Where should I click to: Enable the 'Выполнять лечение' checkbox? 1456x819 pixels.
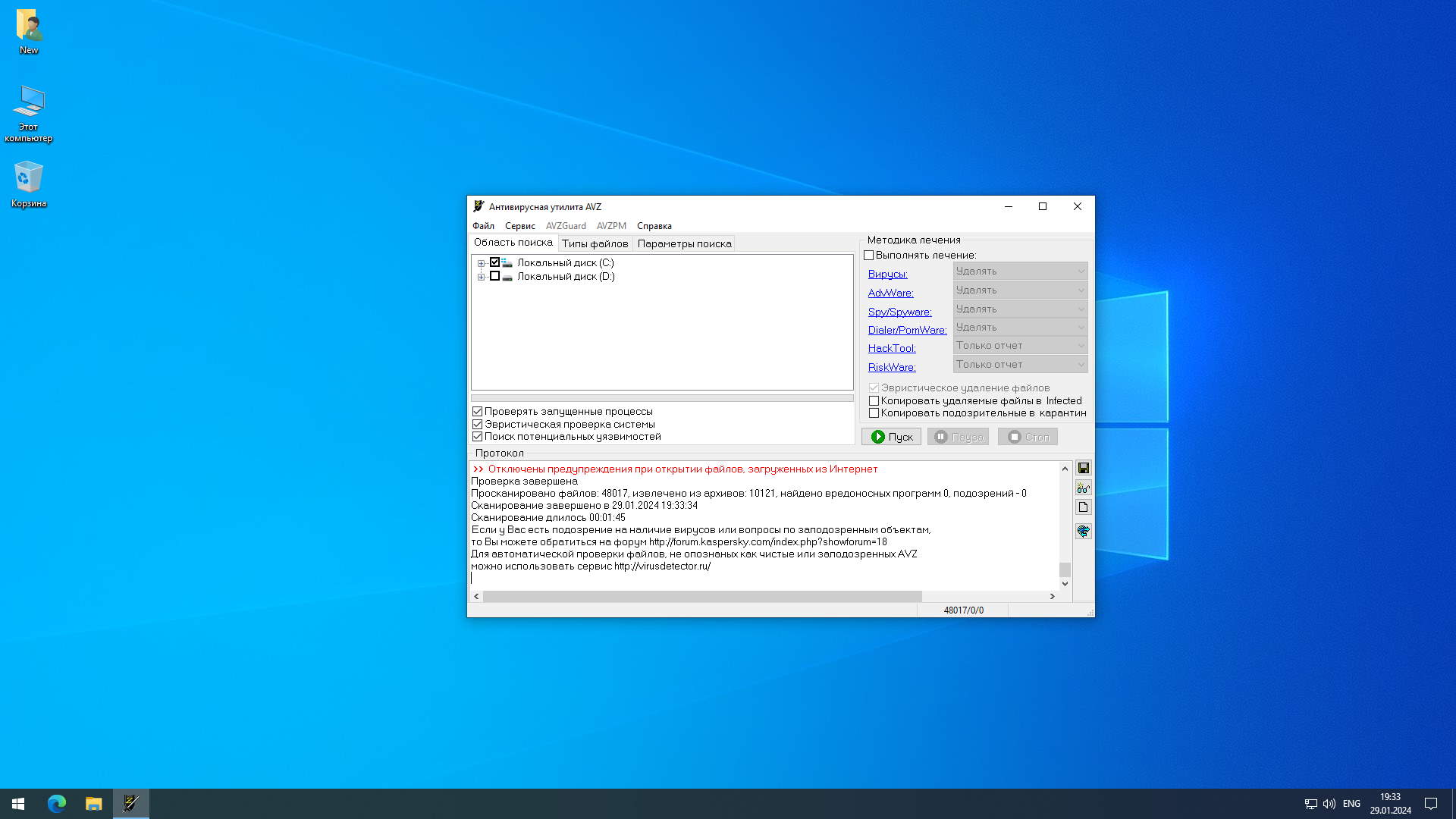pyautogui.click(x=869, y=256)
